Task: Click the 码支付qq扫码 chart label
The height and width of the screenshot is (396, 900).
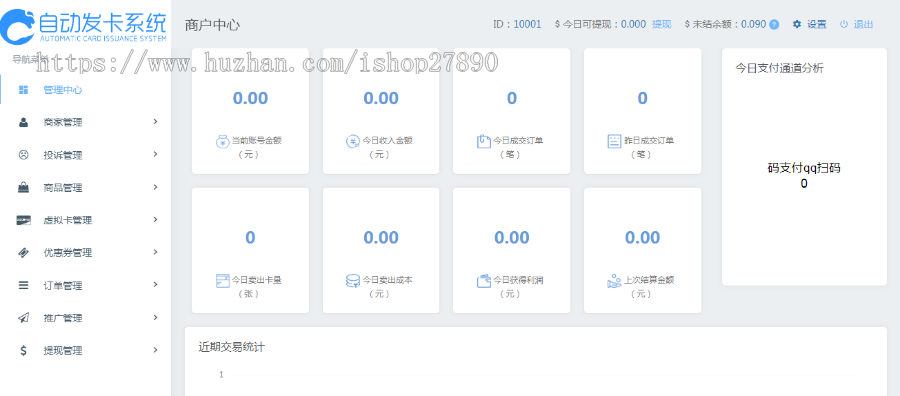Action: 804,168
